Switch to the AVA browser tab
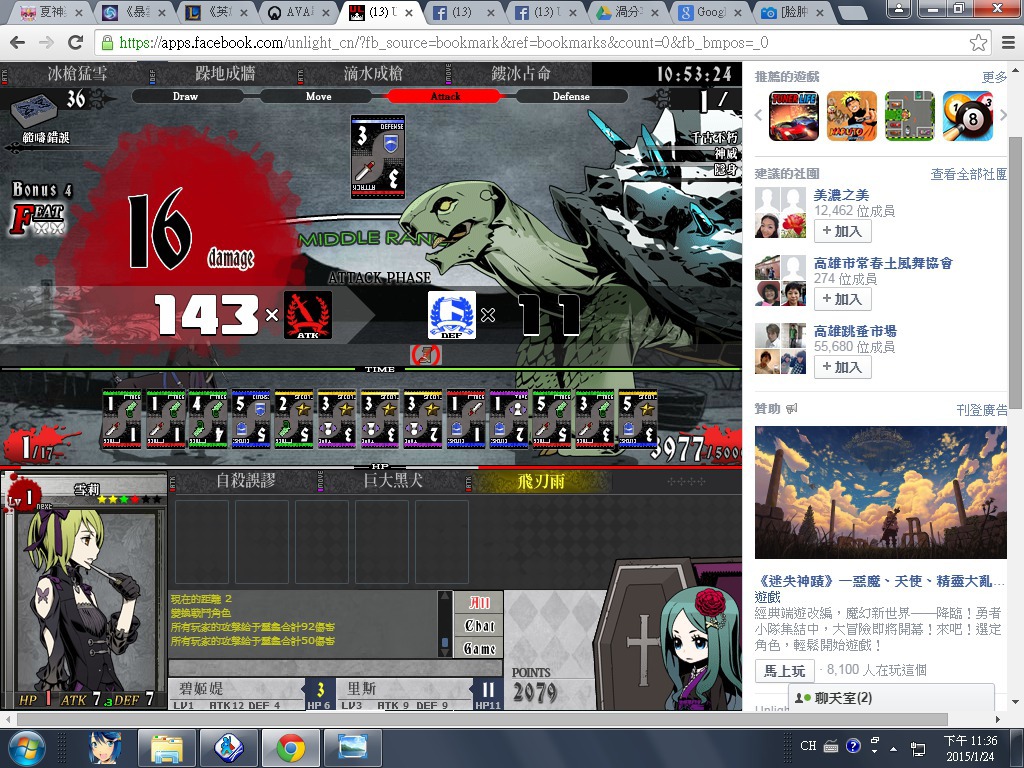 click(x=301, y=12)
